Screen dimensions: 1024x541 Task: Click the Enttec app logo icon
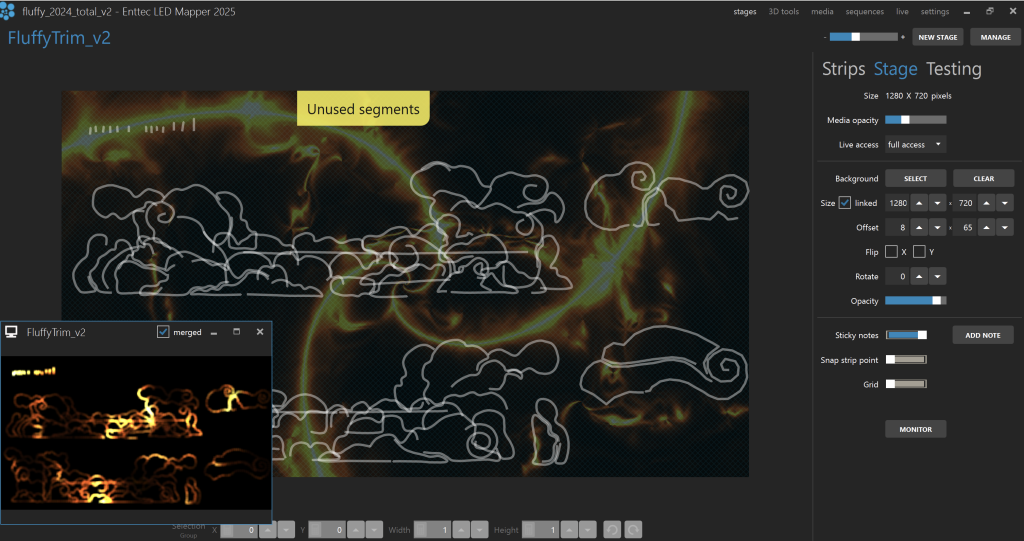[x=8, y=11]
